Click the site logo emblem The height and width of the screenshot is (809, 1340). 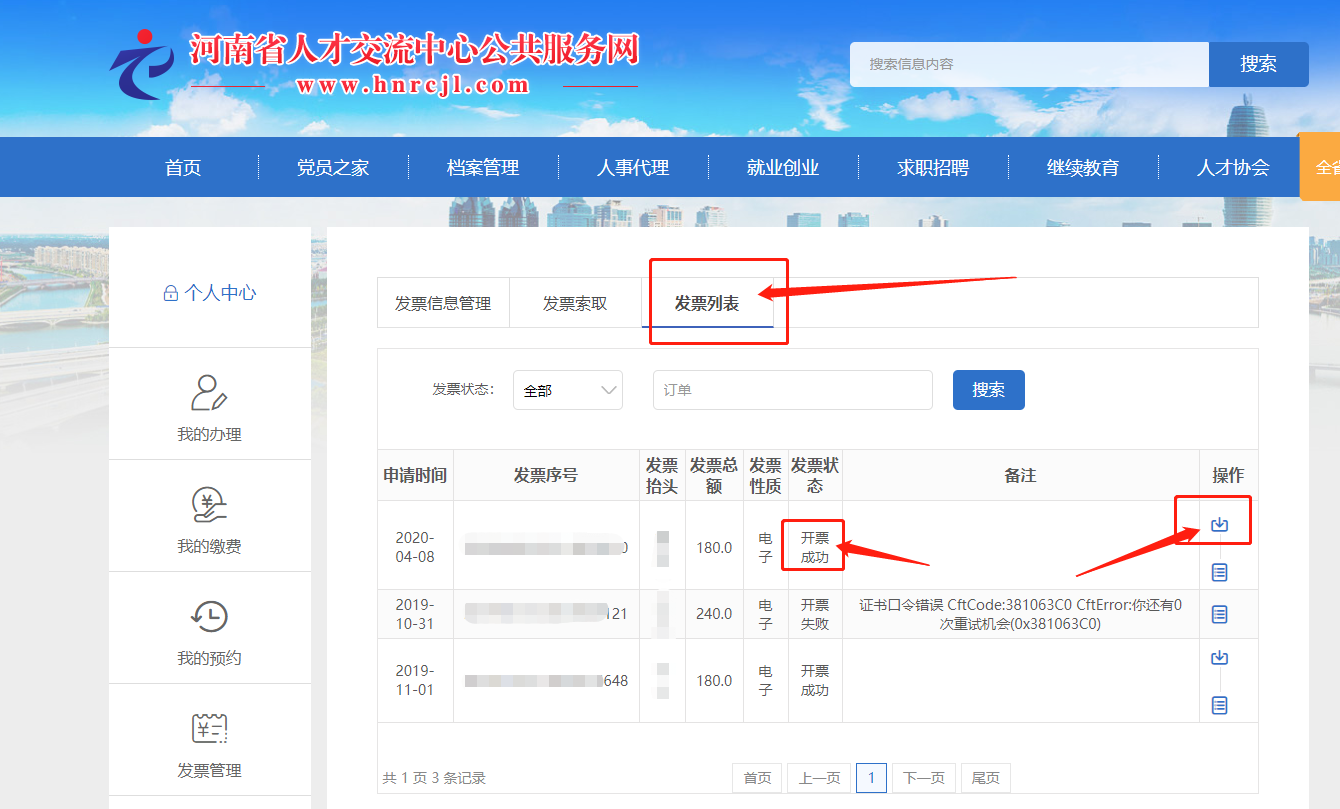(x=142, y=65)
